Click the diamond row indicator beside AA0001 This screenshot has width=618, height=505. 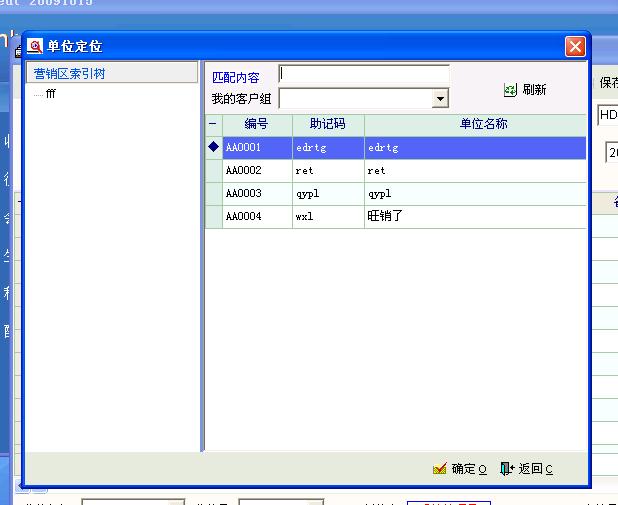(x=213, y=147)
